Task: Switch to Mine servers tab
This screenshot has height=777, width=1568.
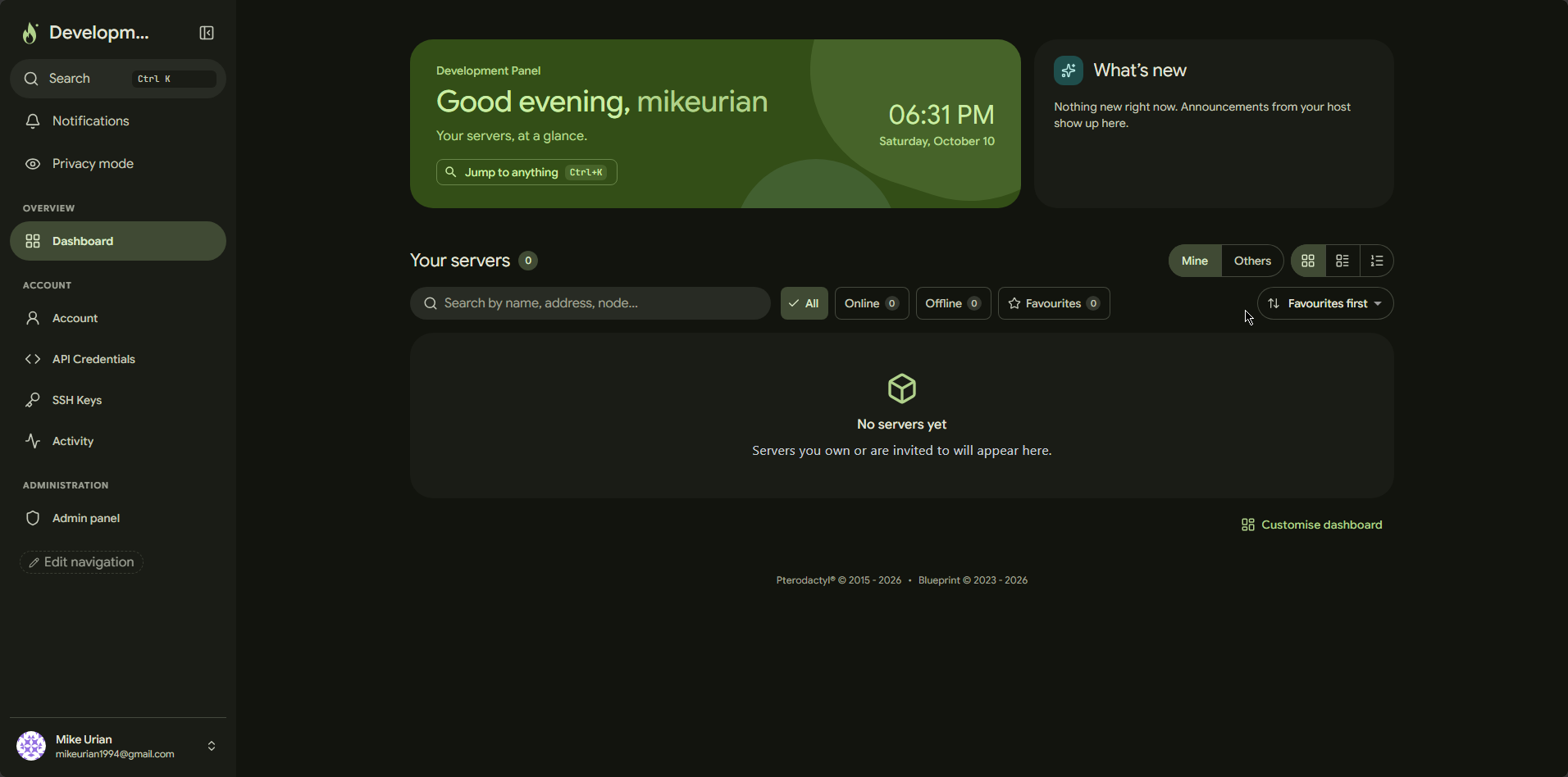Action: [1195, 261]
